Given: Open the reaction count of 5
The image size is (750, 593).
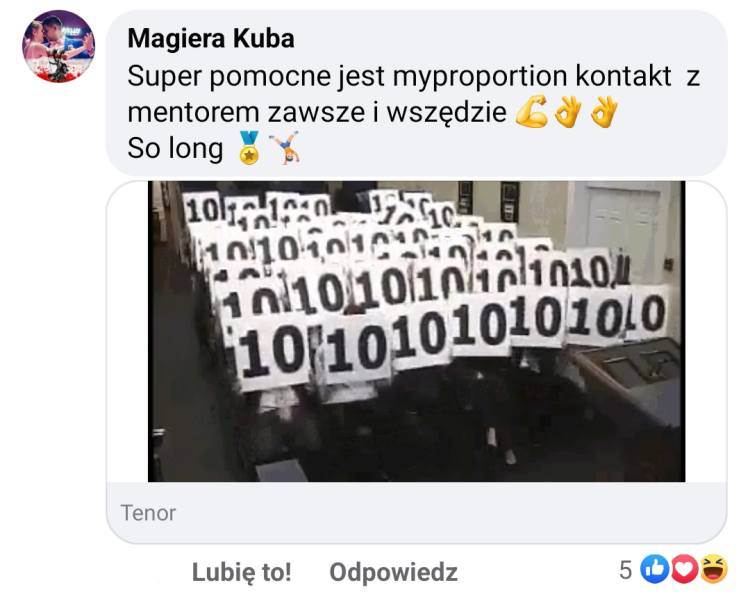Looking at the screenshot, I should tap(626, 570).
